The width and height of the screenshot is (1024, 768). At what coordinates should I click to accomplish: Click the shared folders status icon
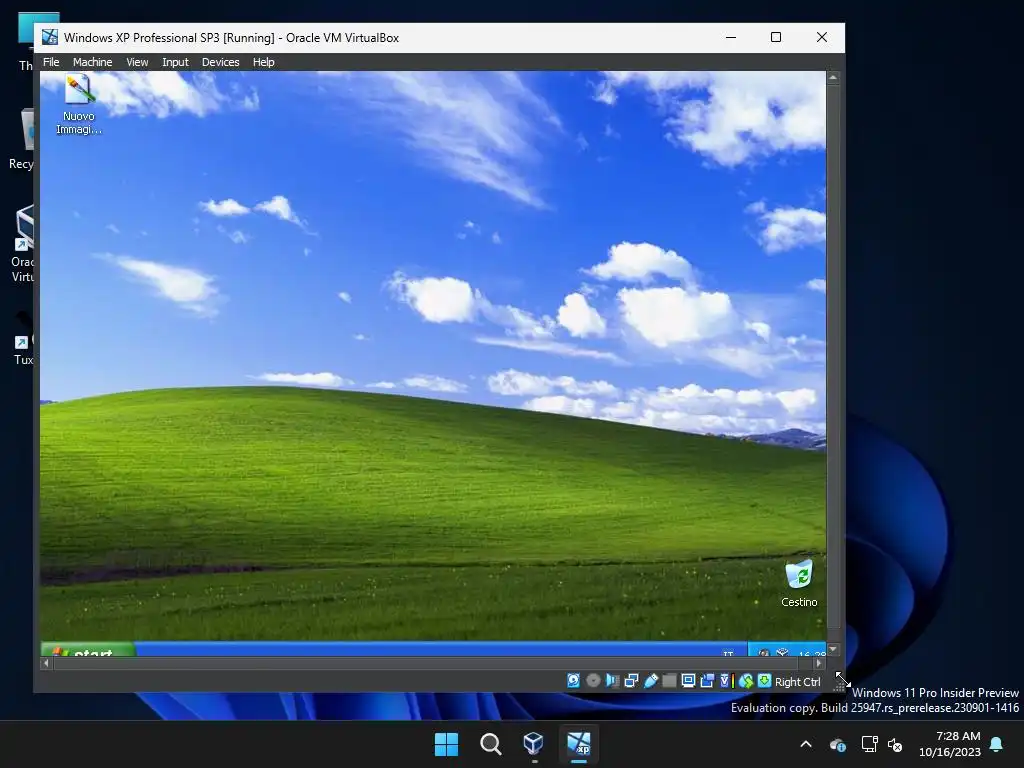[x=669, y=680]
